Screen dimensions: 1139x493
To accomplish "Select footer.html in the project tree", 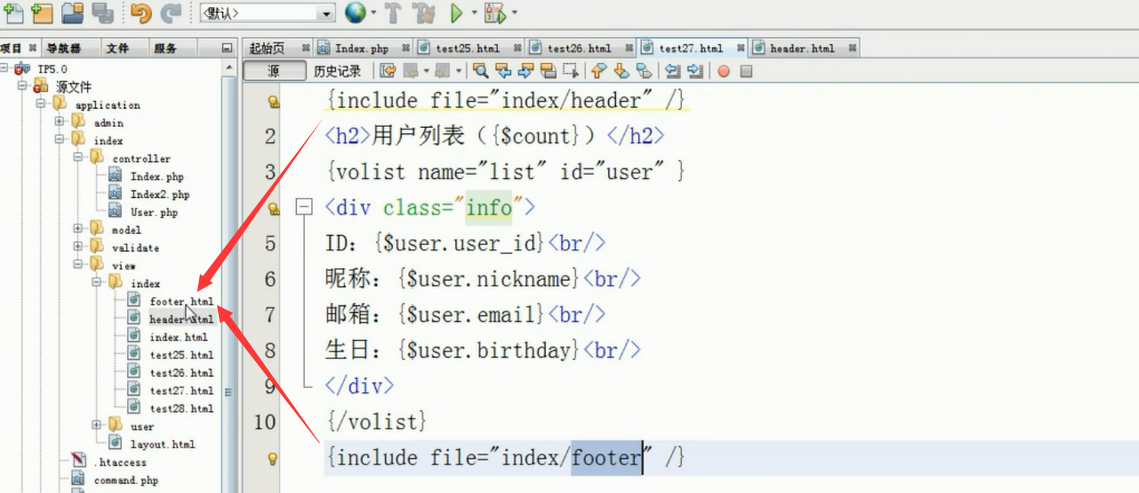I will click(181, 301).
